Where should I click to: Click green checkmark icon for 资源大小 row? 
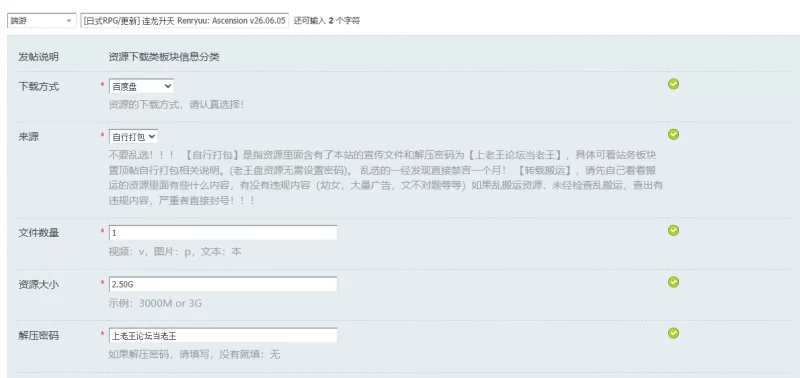pos(673,282)
